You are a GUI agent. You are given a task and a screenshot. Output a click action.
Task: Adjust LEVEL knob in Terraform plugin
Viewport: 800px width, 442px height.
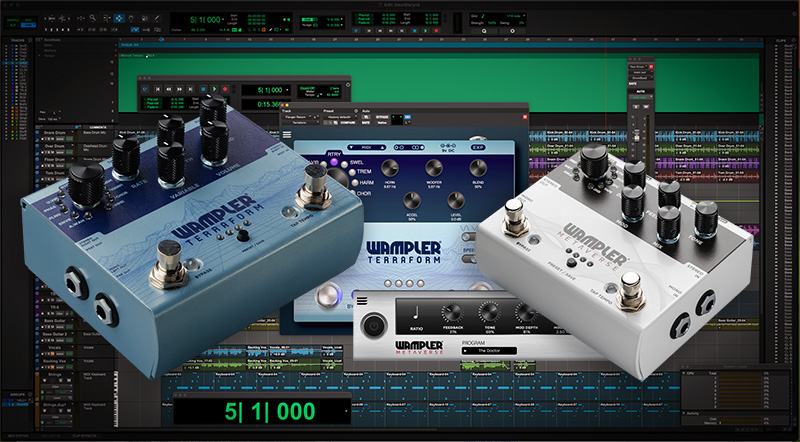[456, 201]
